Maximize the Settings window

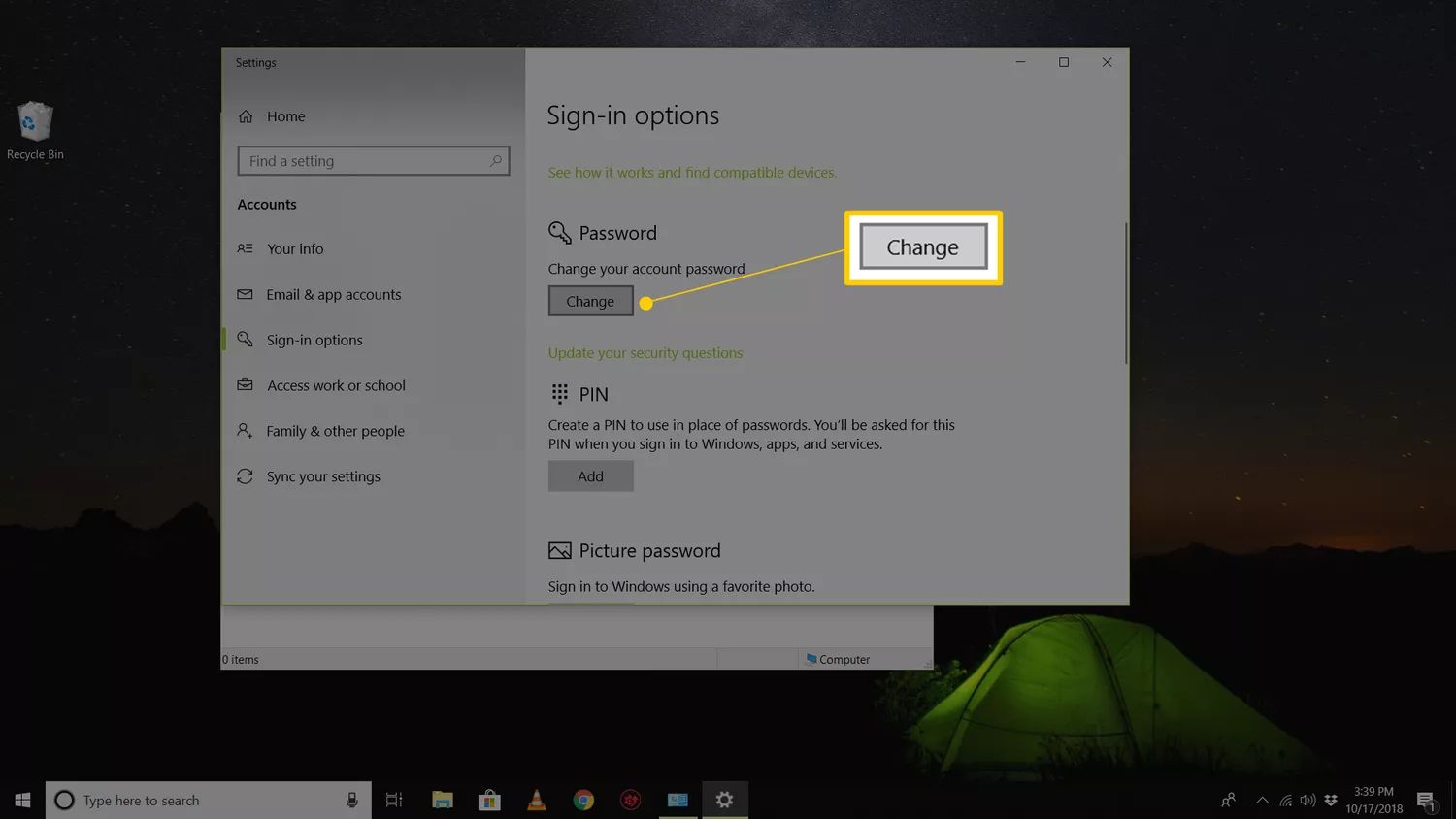[1064, 62]
